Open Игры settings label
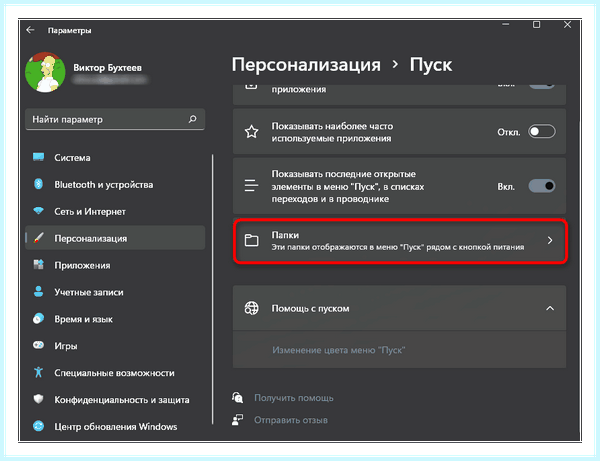The height and width of the screenshot is (461, 600). click(x=66, y=346)
